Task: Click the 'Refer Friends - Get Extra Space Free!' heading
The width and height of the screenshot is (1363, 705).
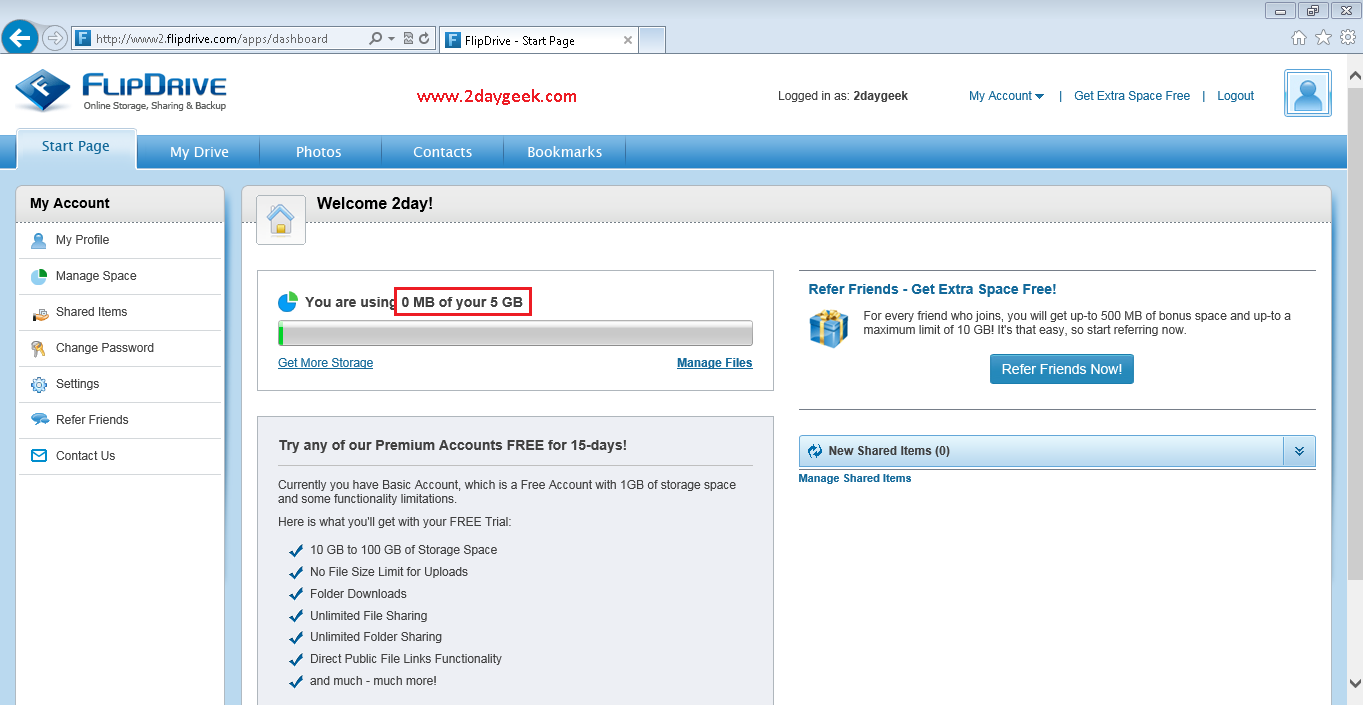Action: (932, 289)
